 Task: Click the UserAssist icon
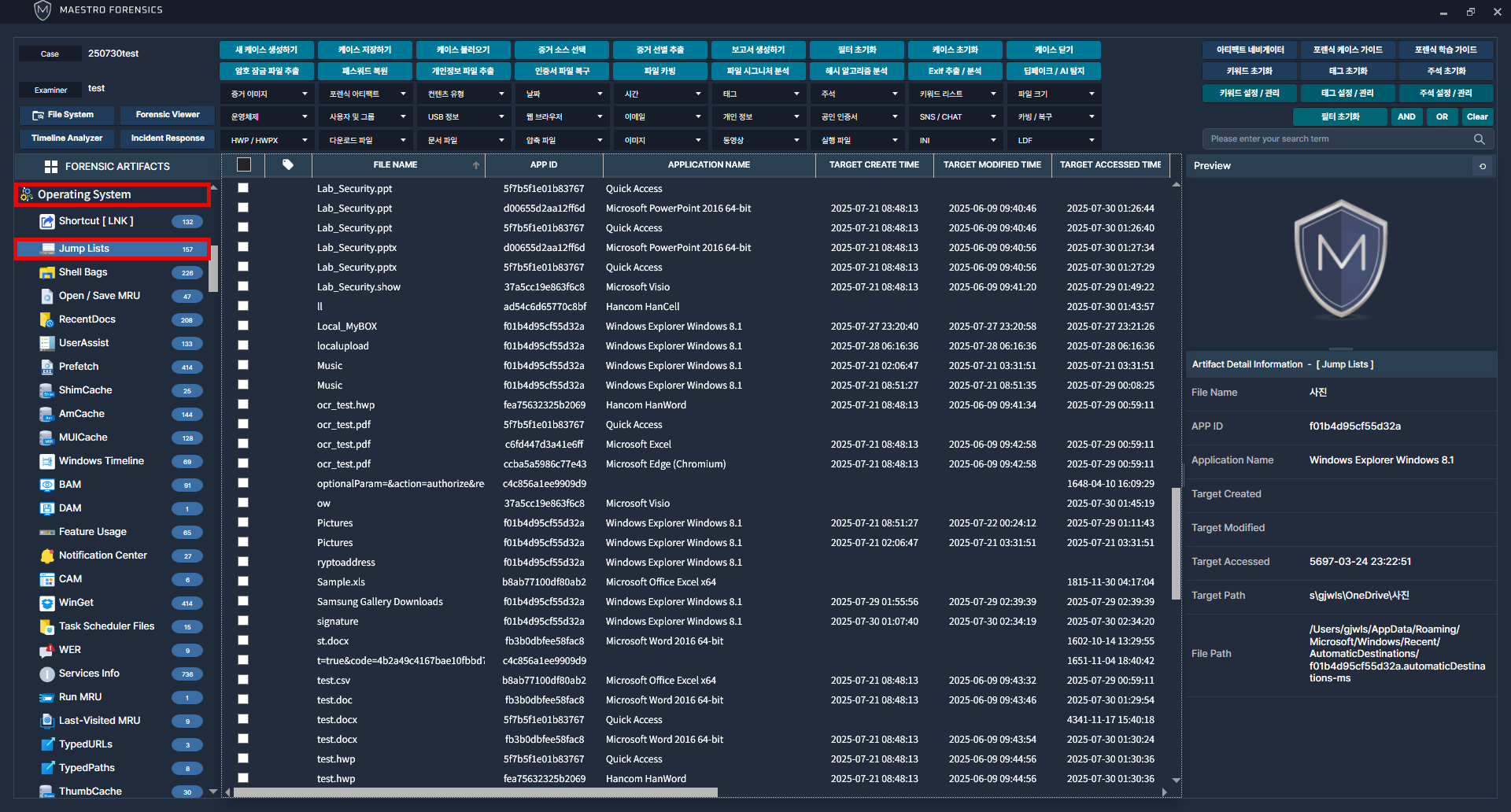(x=47, y=344)
